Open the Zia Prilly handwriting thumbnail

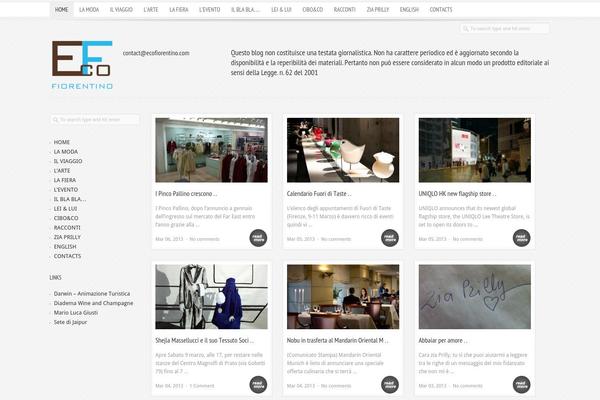pos(474,297)
